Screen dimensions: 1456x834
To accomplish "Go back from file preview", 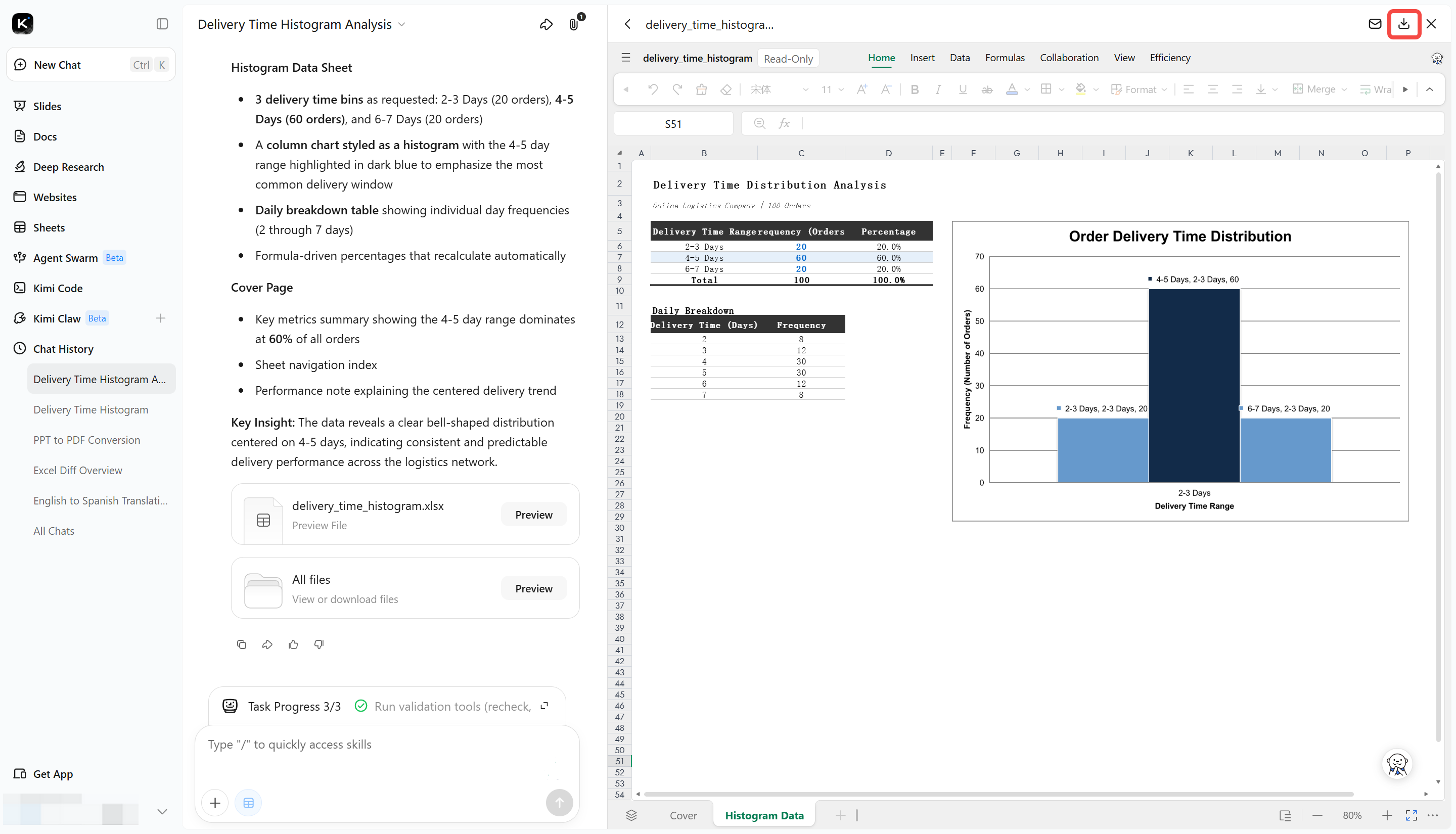I will pos(628,24).
